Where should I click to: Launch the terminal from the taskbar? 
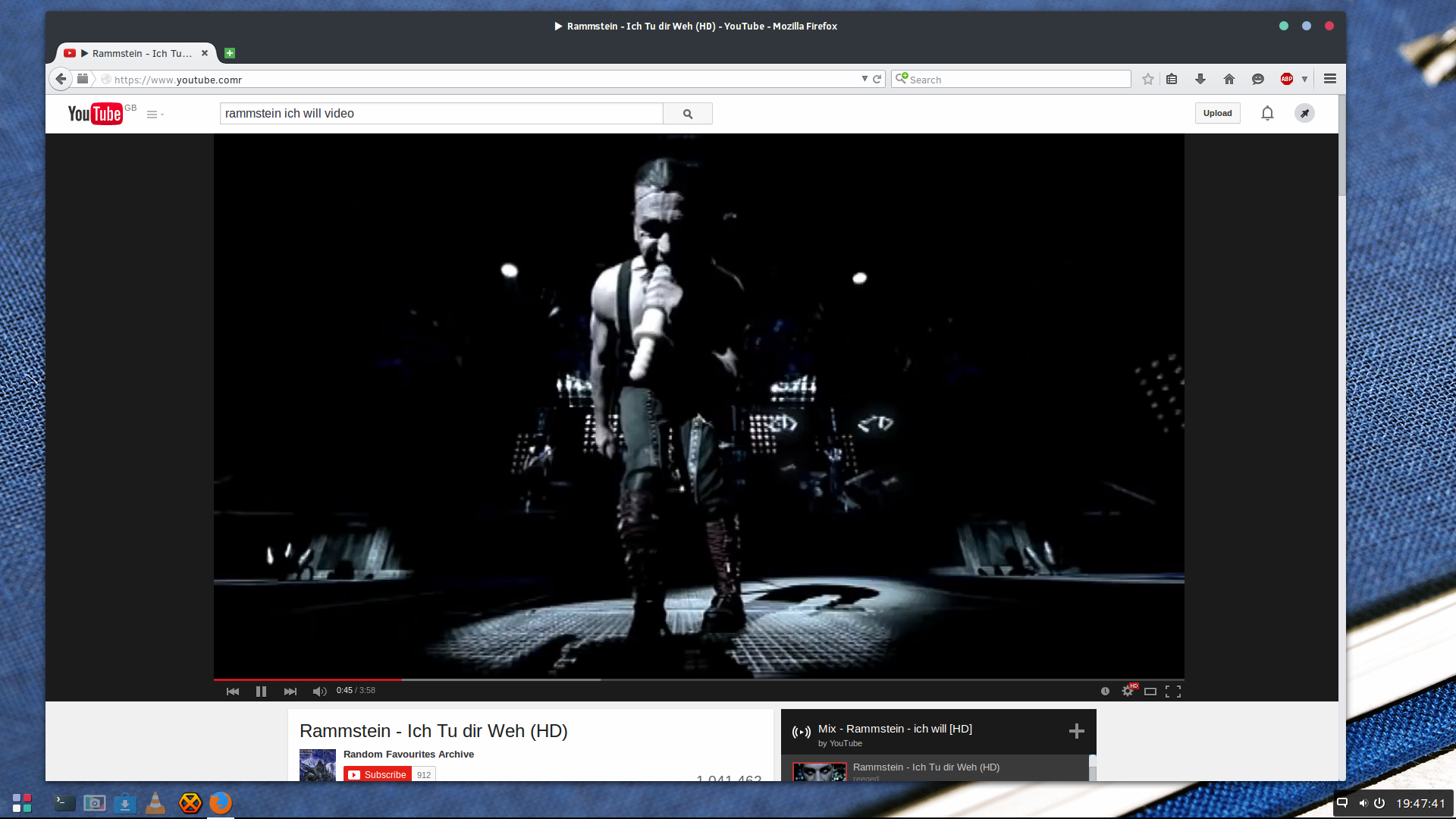click(x=64, y=802)
